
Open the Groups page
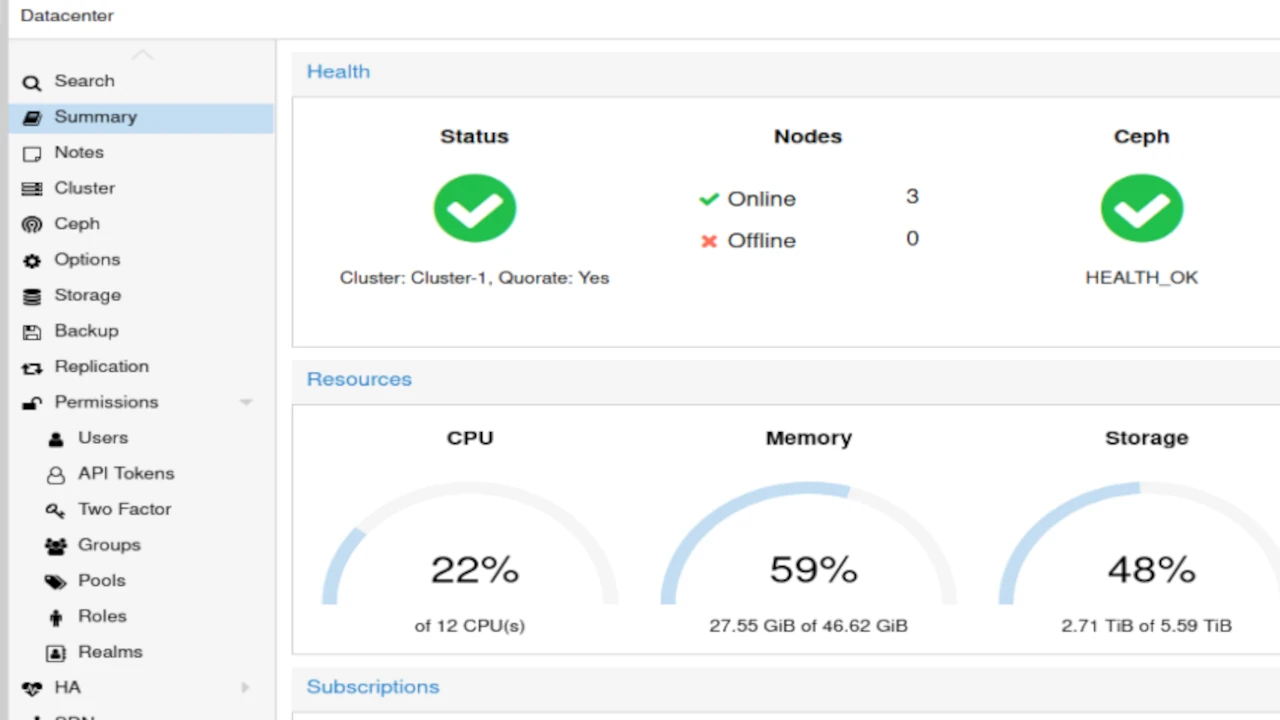coord(109,545)
